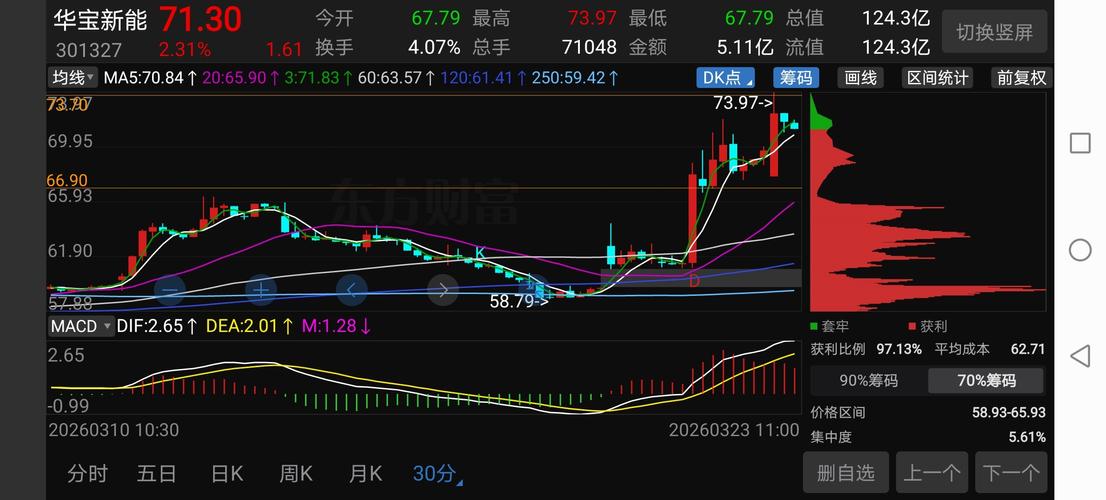This screenshot has height=500, width=1106.
Task: Activate 画线 drawing tool
Action: coord(861,78)
